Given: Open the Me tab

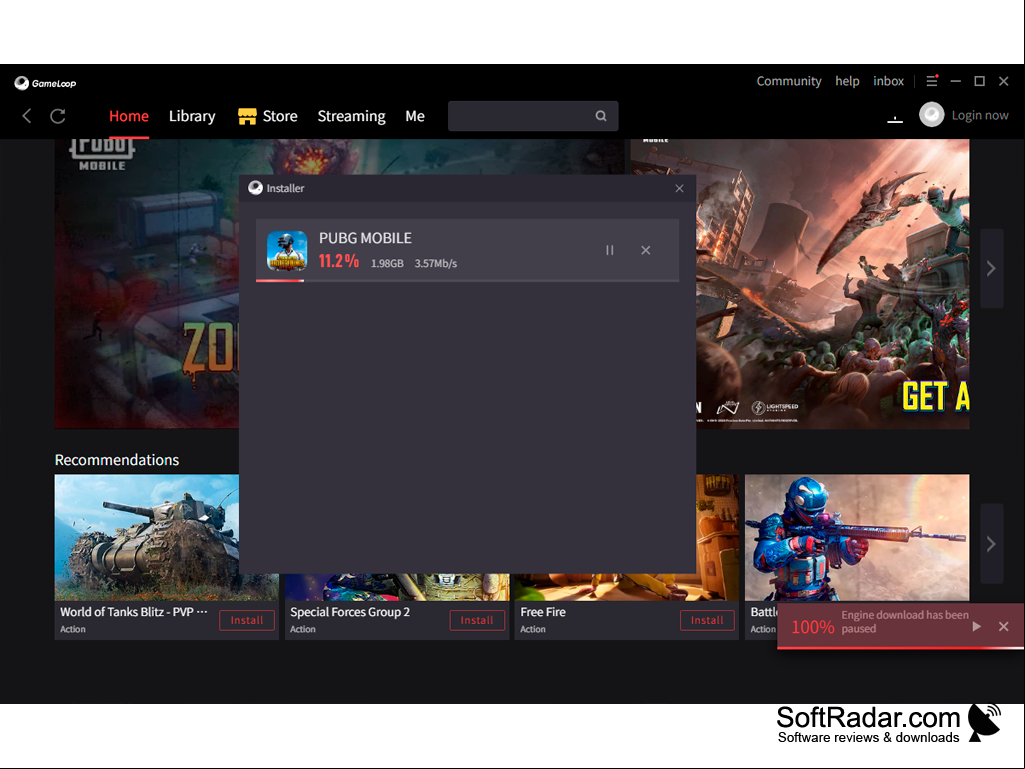Looking at the screenshot, I should point(414,116).
